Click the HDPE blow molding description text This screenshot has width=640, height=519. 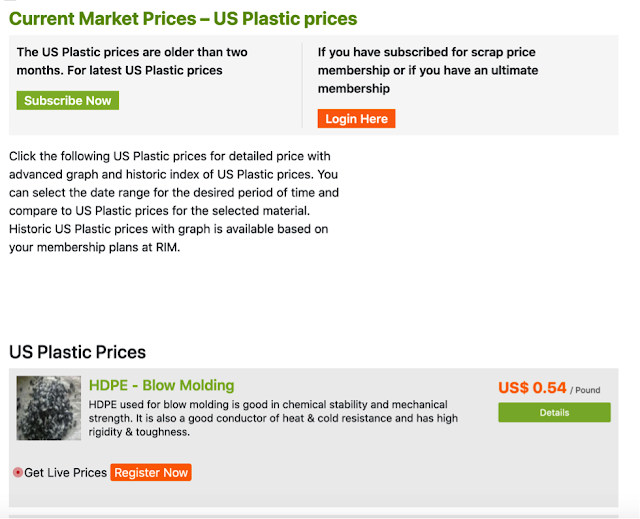(273, 411)
